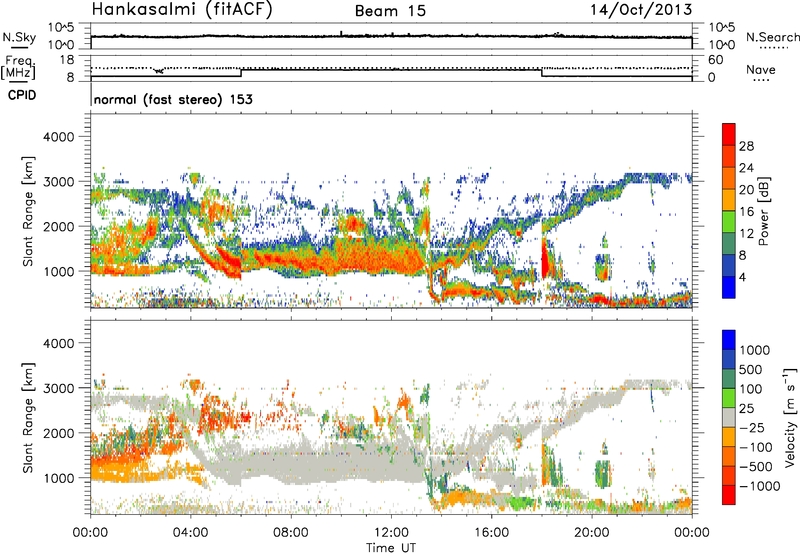The width and height of the screenshot is (800, 554).
Task: Click the Beam 15 label
Action: pyautogui.click(x=390, y=11)
